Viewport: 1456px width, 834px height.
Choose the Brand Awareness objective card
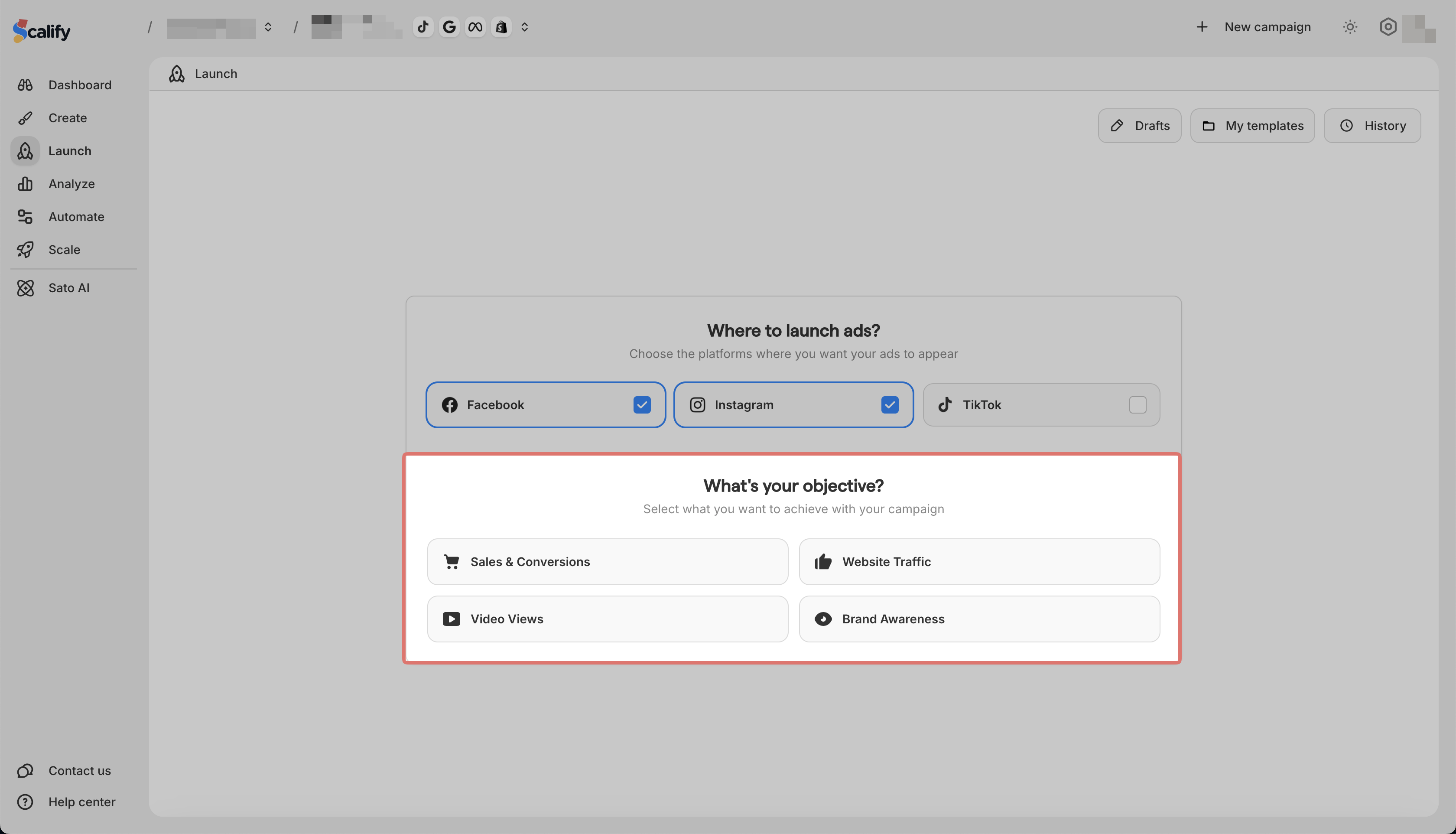click(x=979, y=619)
